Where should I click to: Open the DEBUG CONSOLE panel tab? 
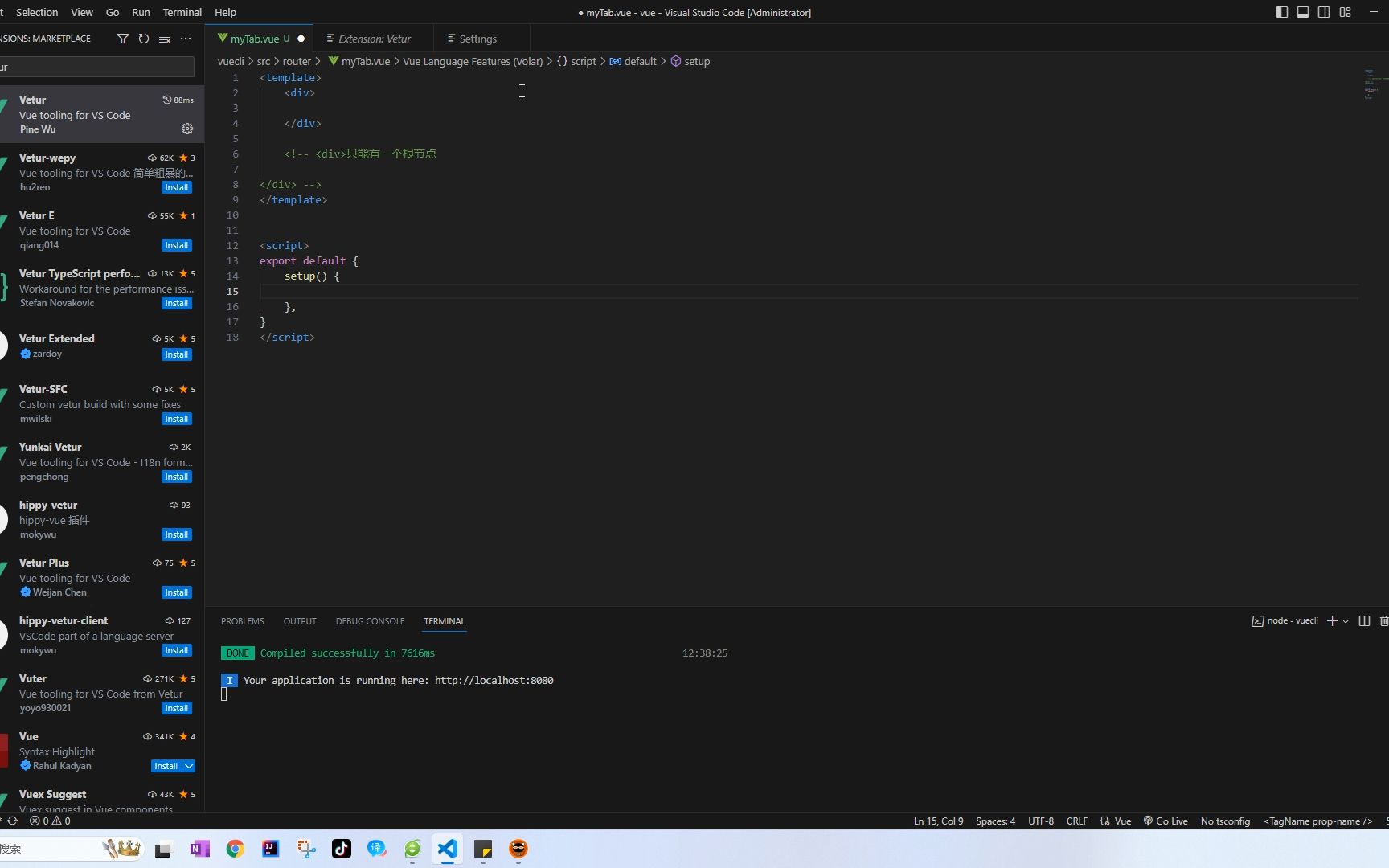pos(370,621)
